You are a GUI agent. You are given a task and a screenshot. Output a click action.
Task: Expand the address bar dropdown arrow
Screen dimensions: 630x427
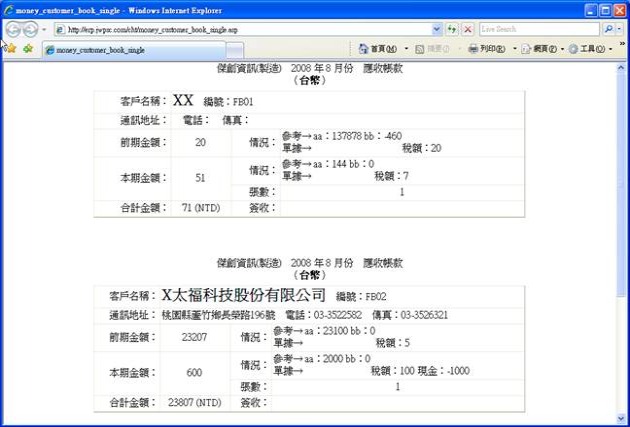pos(437,29)
